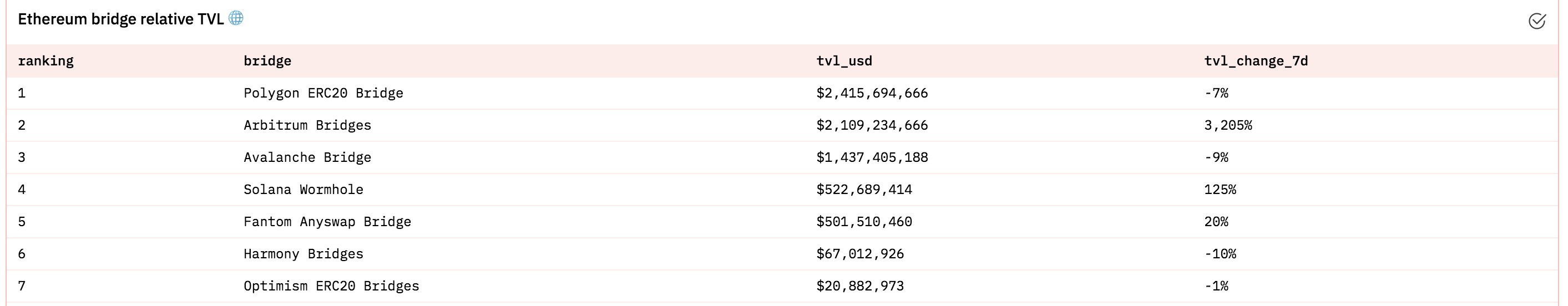Sort by the tvl_change_7d column header

pyautogui.click(x=1256, y=61)
